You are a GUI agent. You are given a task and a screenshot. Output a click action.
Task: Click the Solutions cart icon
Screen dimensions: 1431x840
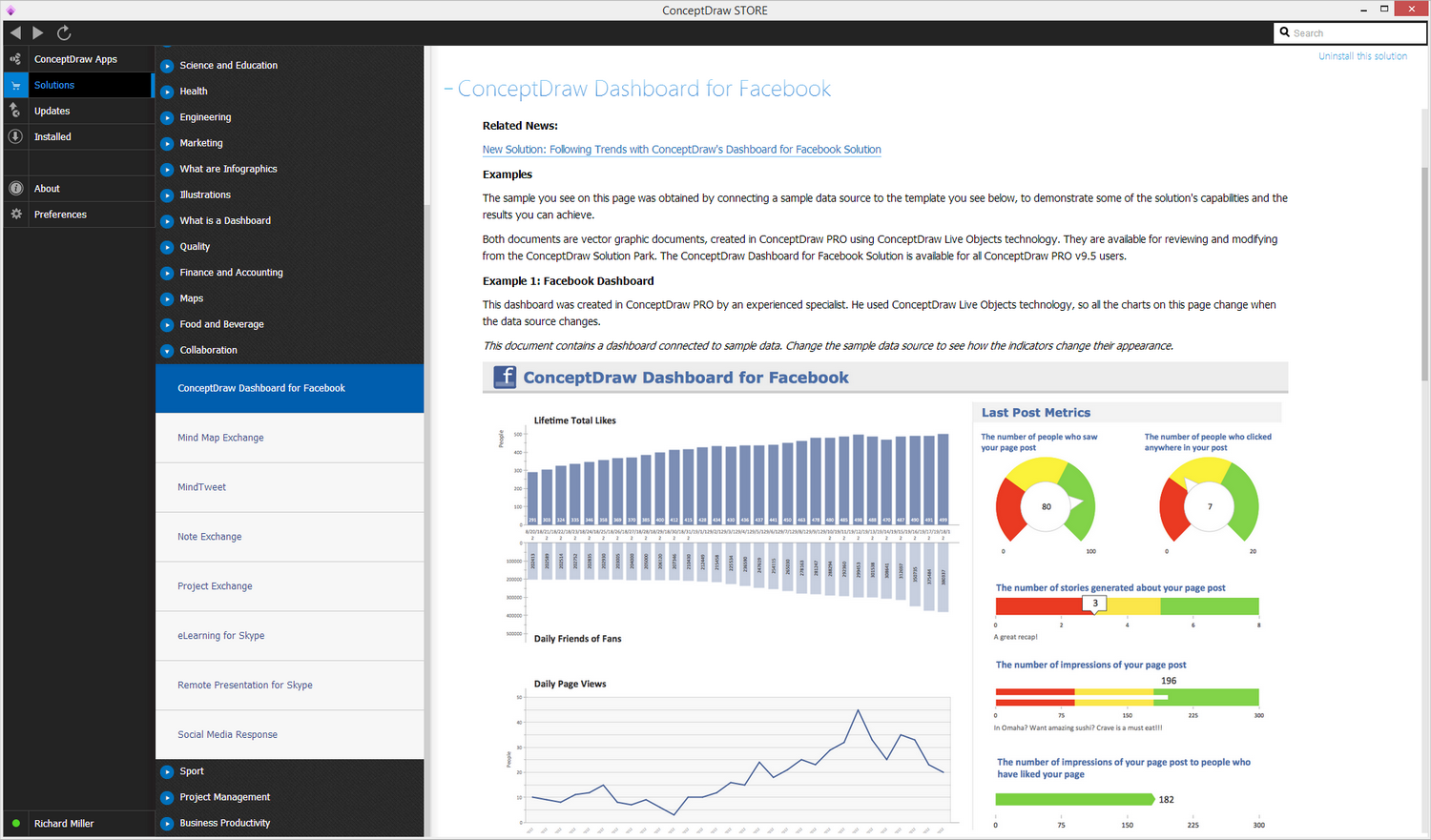click(x=15, y=85)
